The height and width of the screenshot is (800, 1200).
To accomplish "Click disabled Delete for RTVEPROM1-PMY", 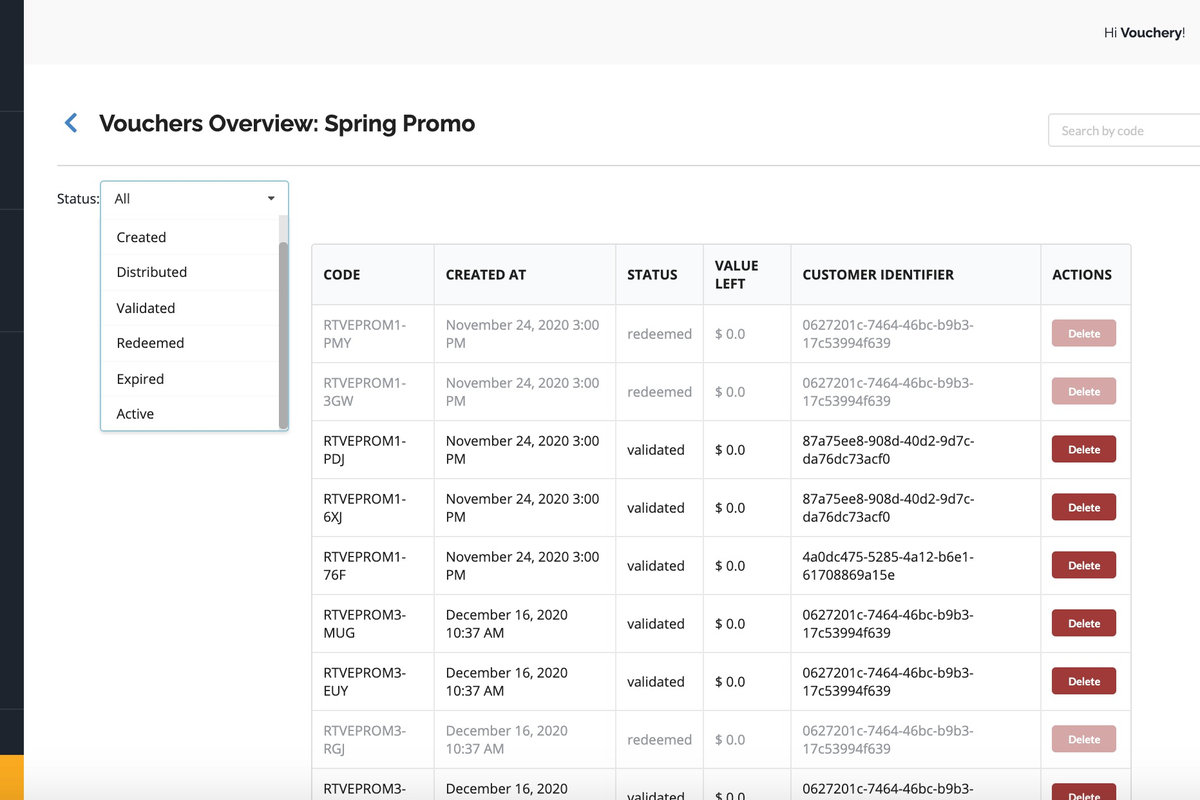I will (1084, 334).
